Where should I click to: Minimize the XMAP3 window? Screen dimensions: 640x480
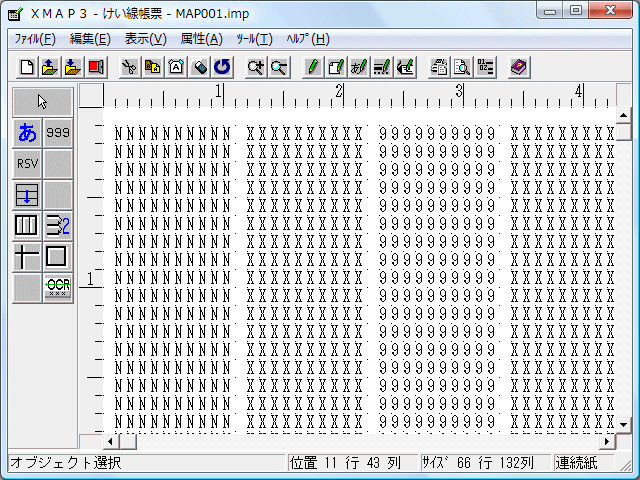pyautogui.click(x=550, y=11)
